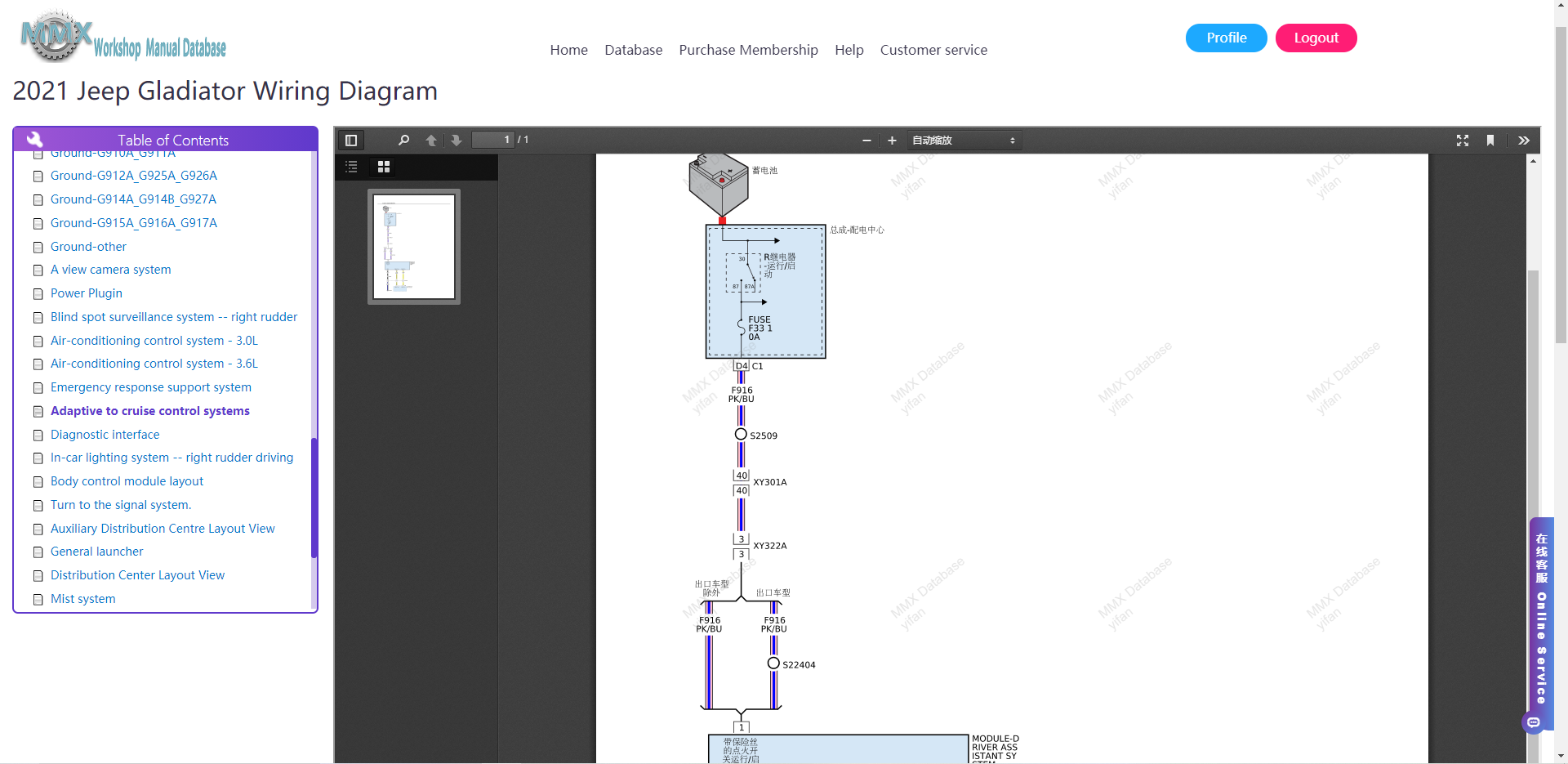Open Air-conditioning control system 3.0L

[154, 341]
